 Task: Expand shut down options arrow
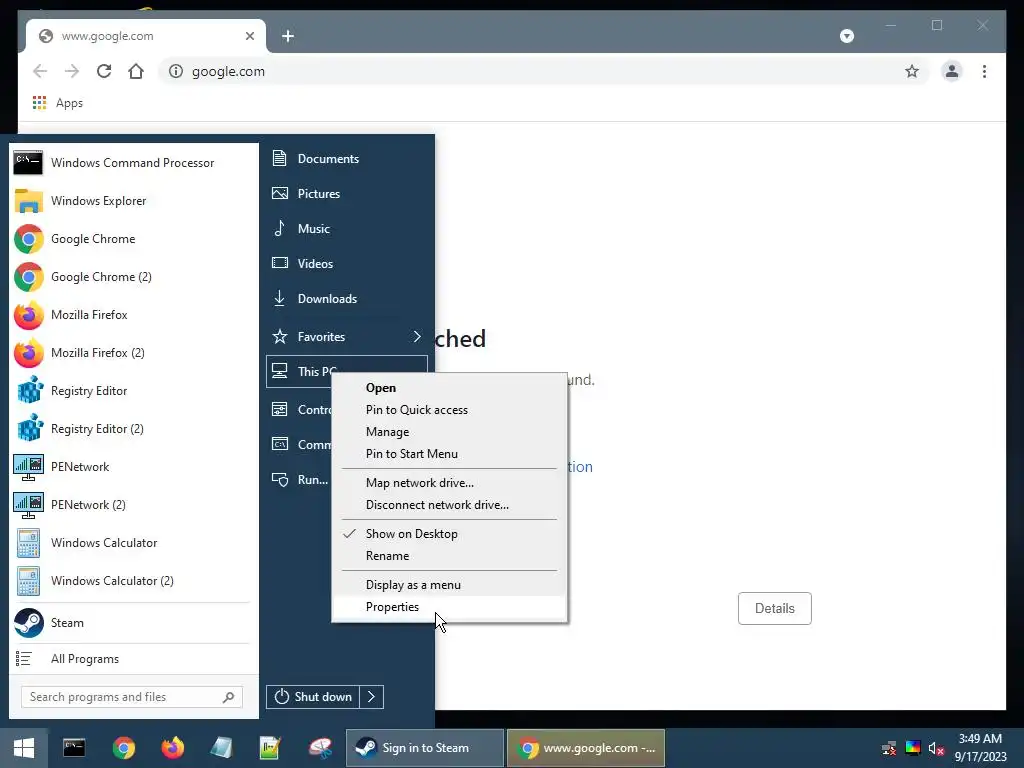tap(372, 697)
